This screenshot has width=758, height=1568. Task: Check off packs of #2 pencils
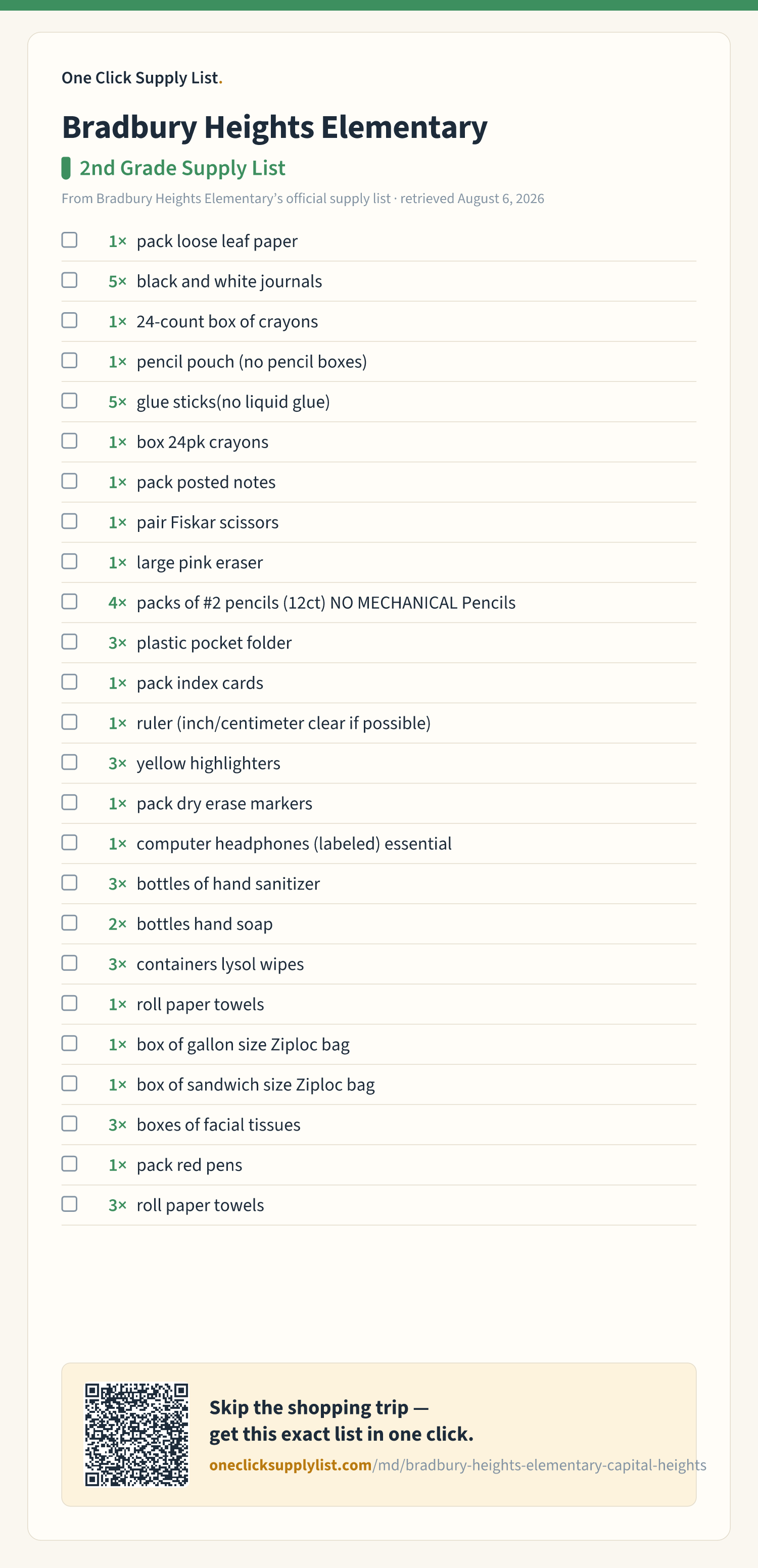(69, 602)
